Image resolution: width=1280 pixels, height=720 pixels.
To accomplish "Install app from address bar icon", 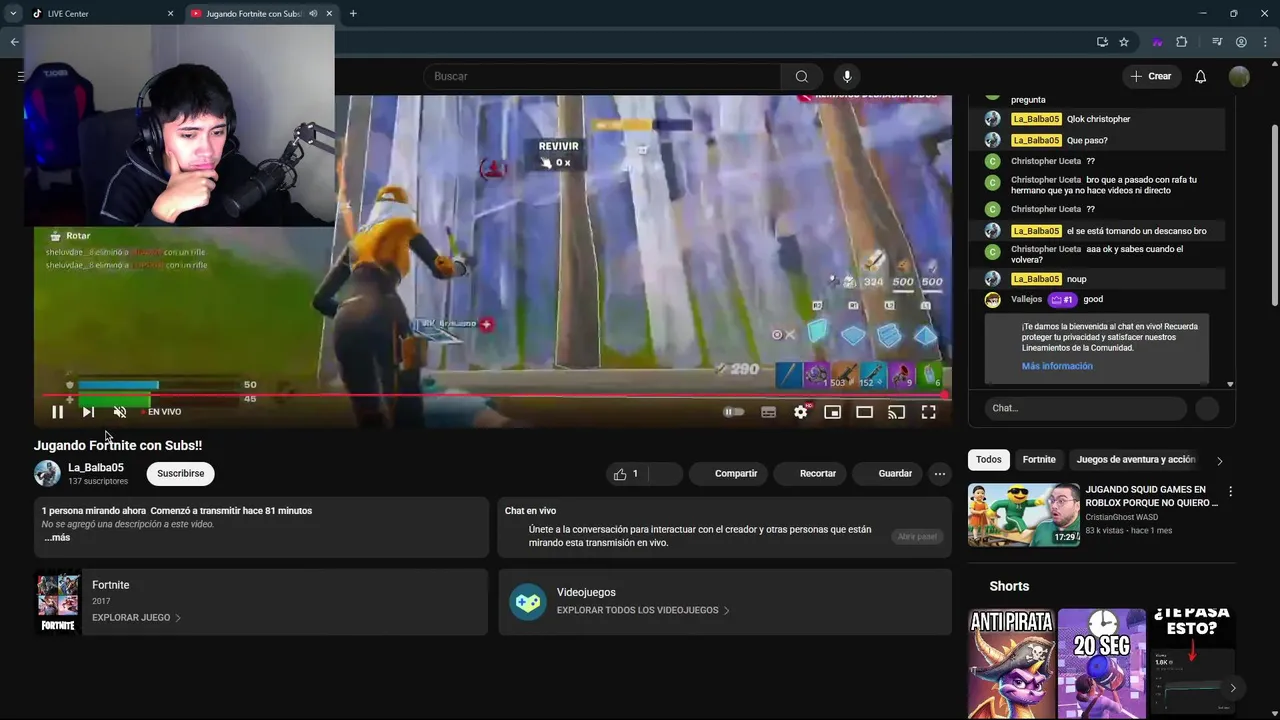I will click(1102, 42).
